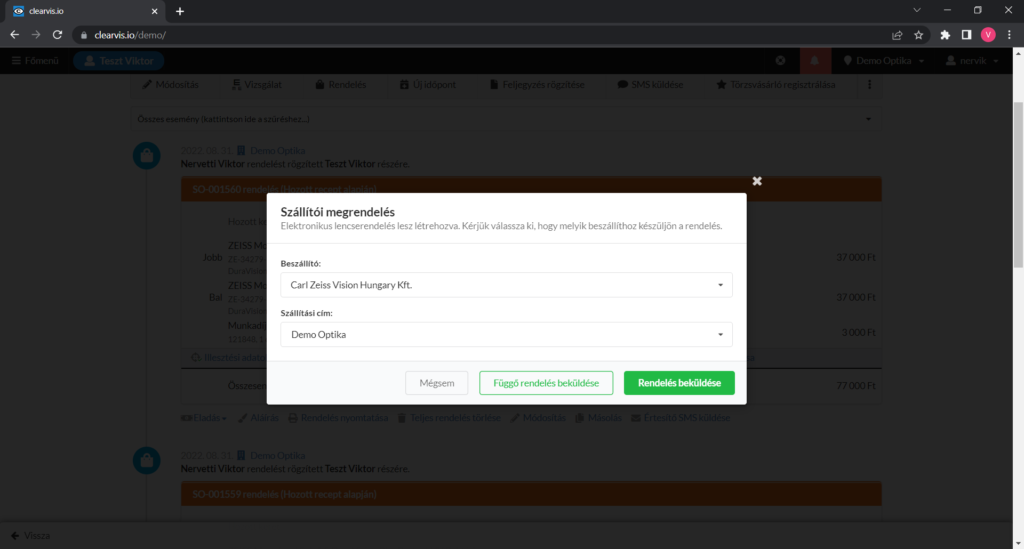Select the Teszt Viktor customer chip
The height and width of the screenshot is (549, 1024).
point(119,61)
